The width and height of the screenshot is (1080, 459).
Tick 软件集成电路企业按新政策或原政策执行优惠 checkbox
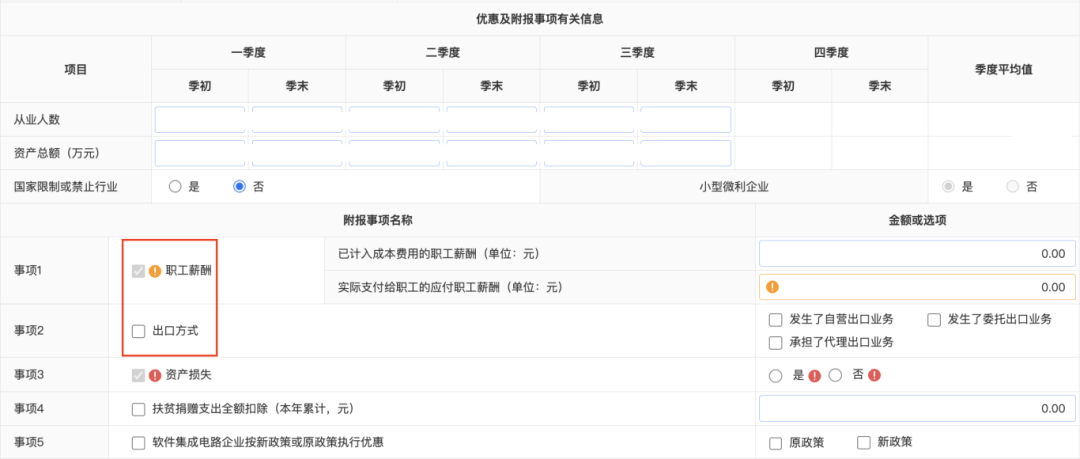click(x=139, y=442)
